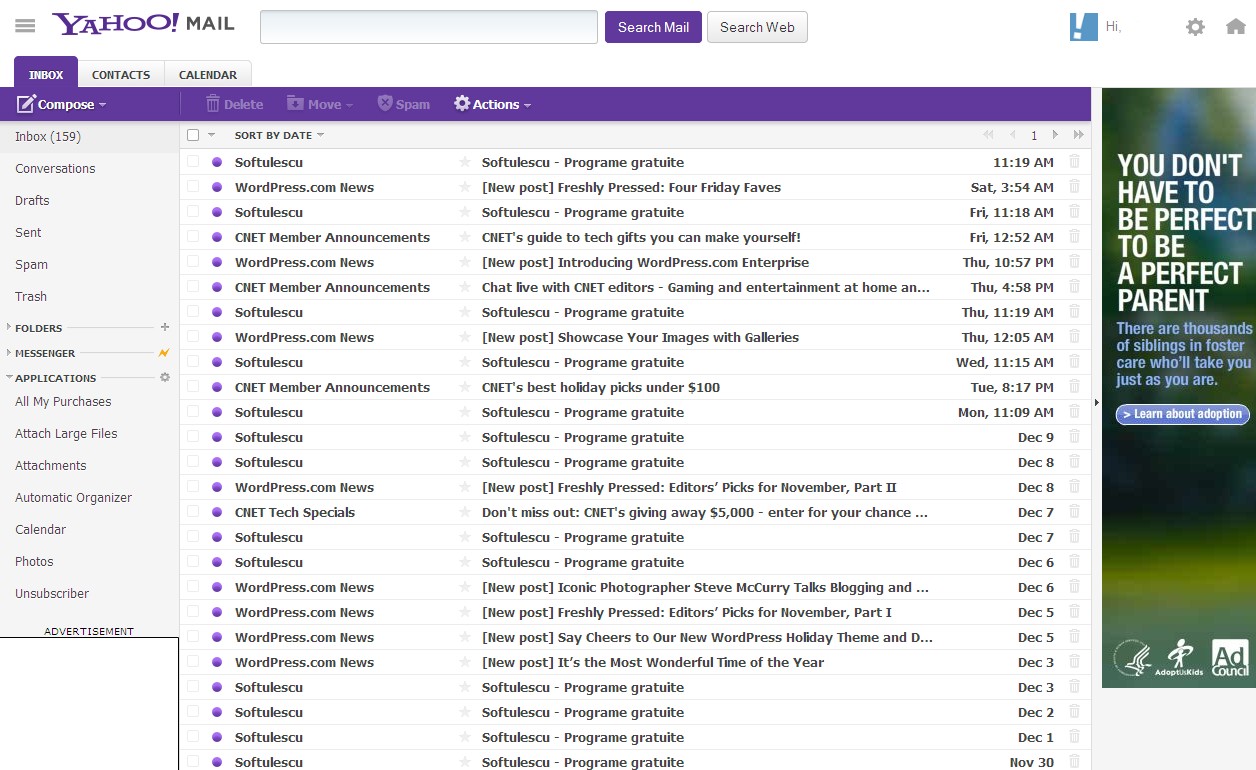Check the select-all emails checkbox
This screenshot has height=770, width=1256.
click(193, 135)
